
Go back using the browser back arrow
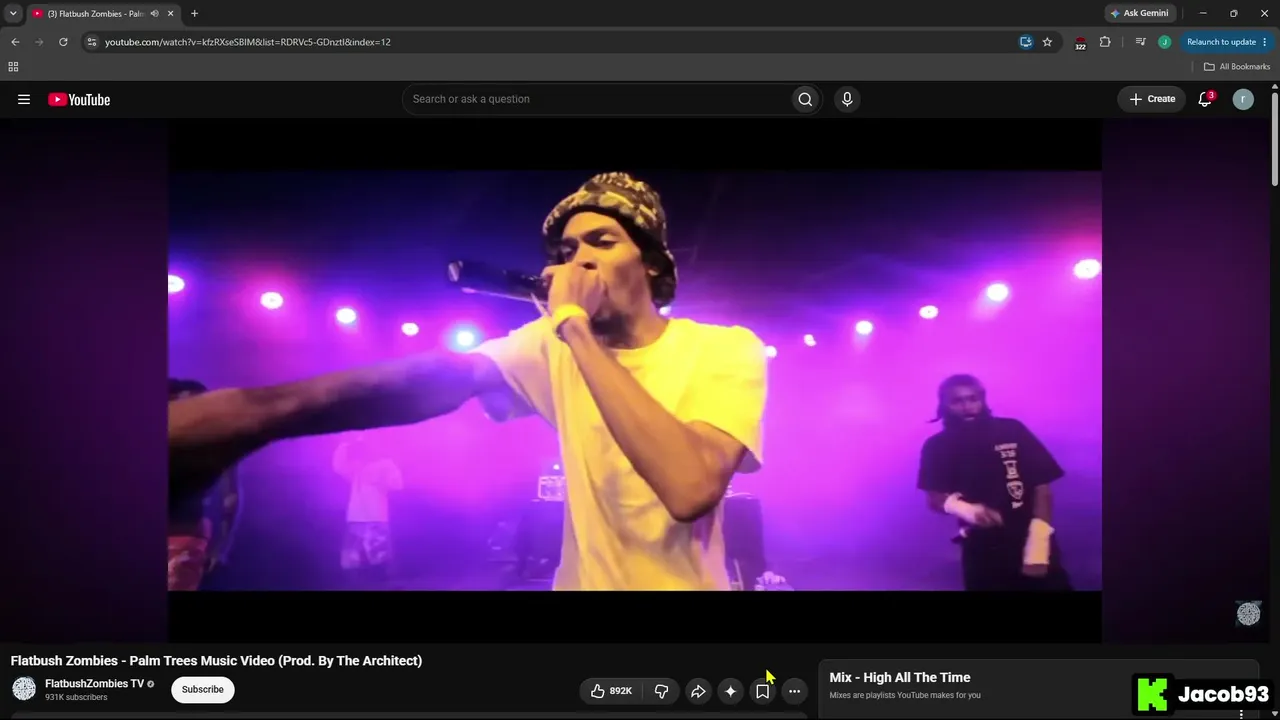click(15, 42)
